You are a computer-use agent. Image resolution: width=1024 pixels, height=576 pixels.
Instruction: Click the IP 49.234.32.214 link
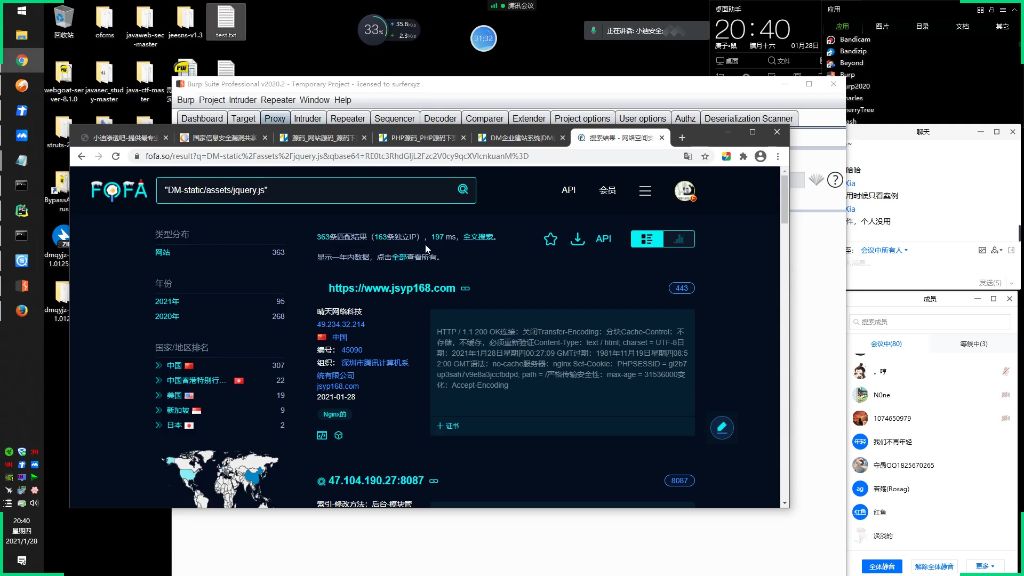point(341,324)
